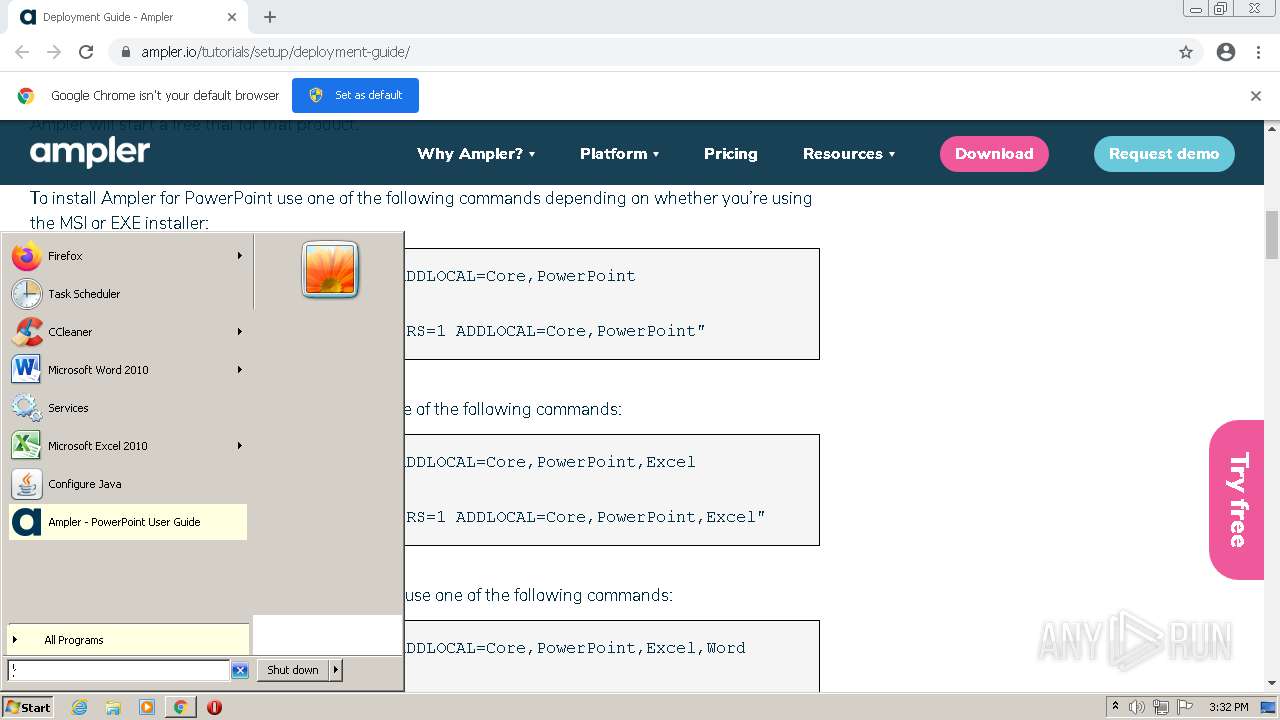Open Services from the Start menu
The image size is (1280, 720).
point(127,408)
